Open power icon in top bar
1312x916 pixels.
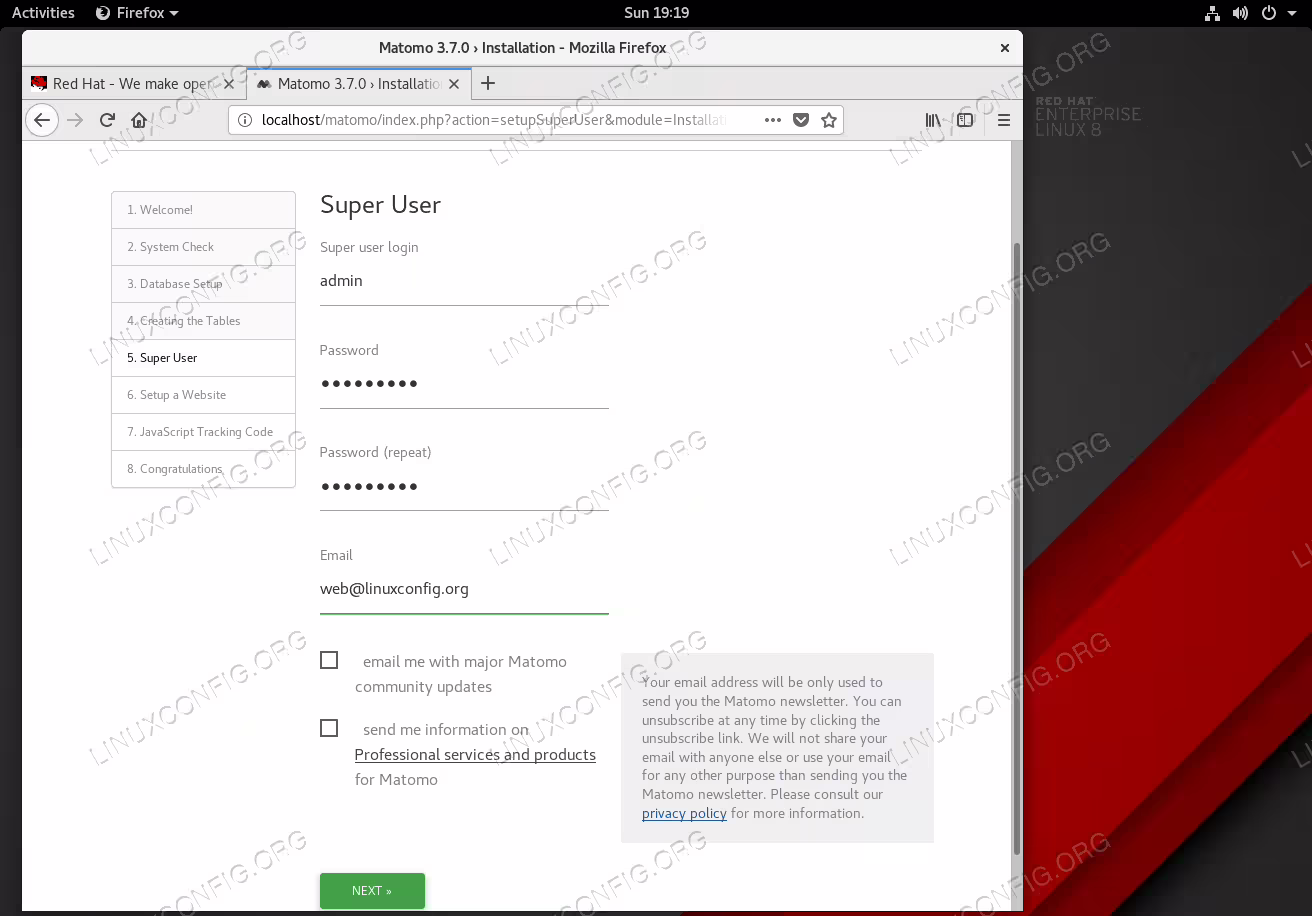[x=1268, y=13]
